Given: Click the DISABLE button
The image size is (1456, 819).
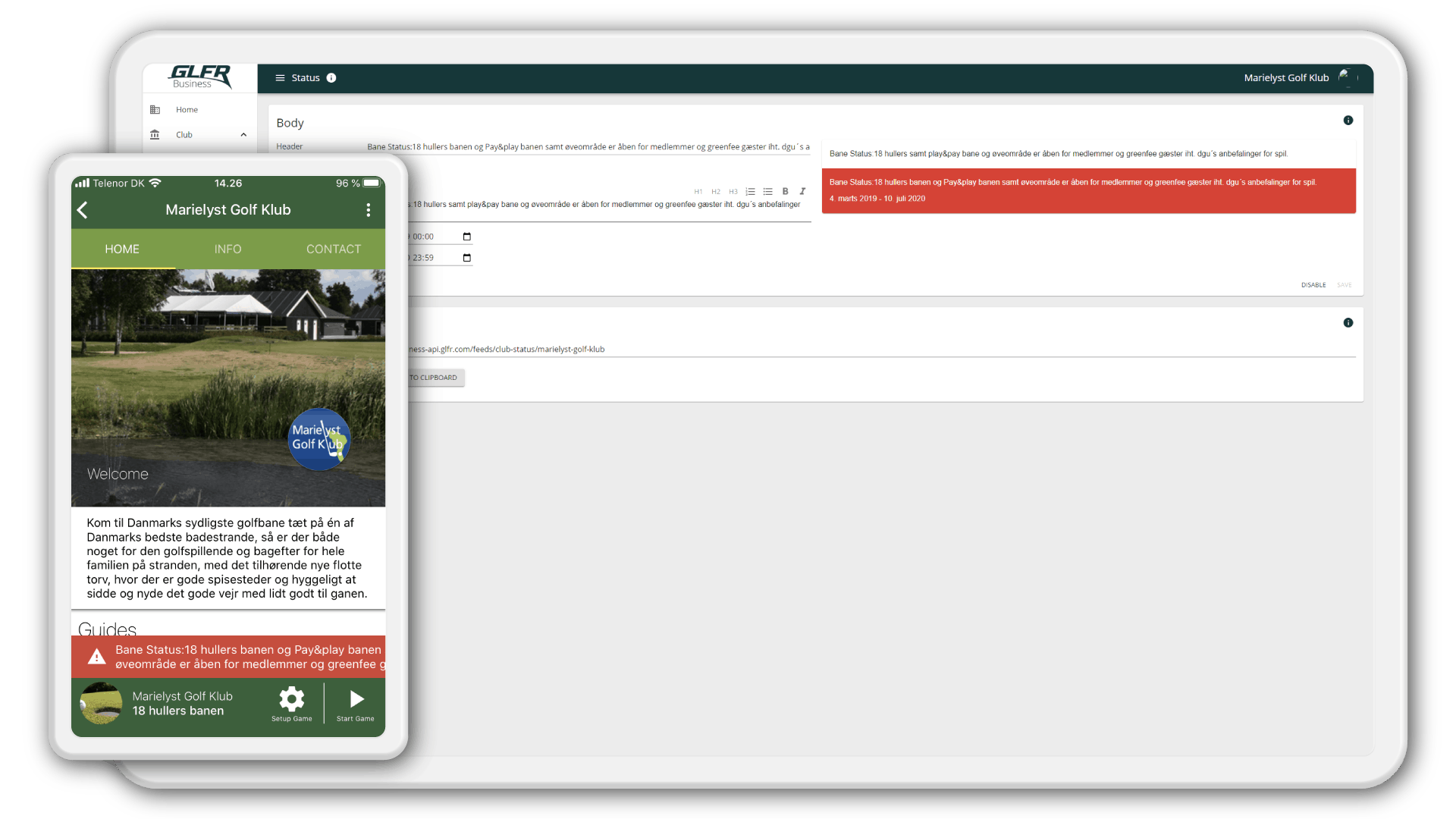Looking at the screenshot, I should pyautogui.click(x=1313, y=285).
